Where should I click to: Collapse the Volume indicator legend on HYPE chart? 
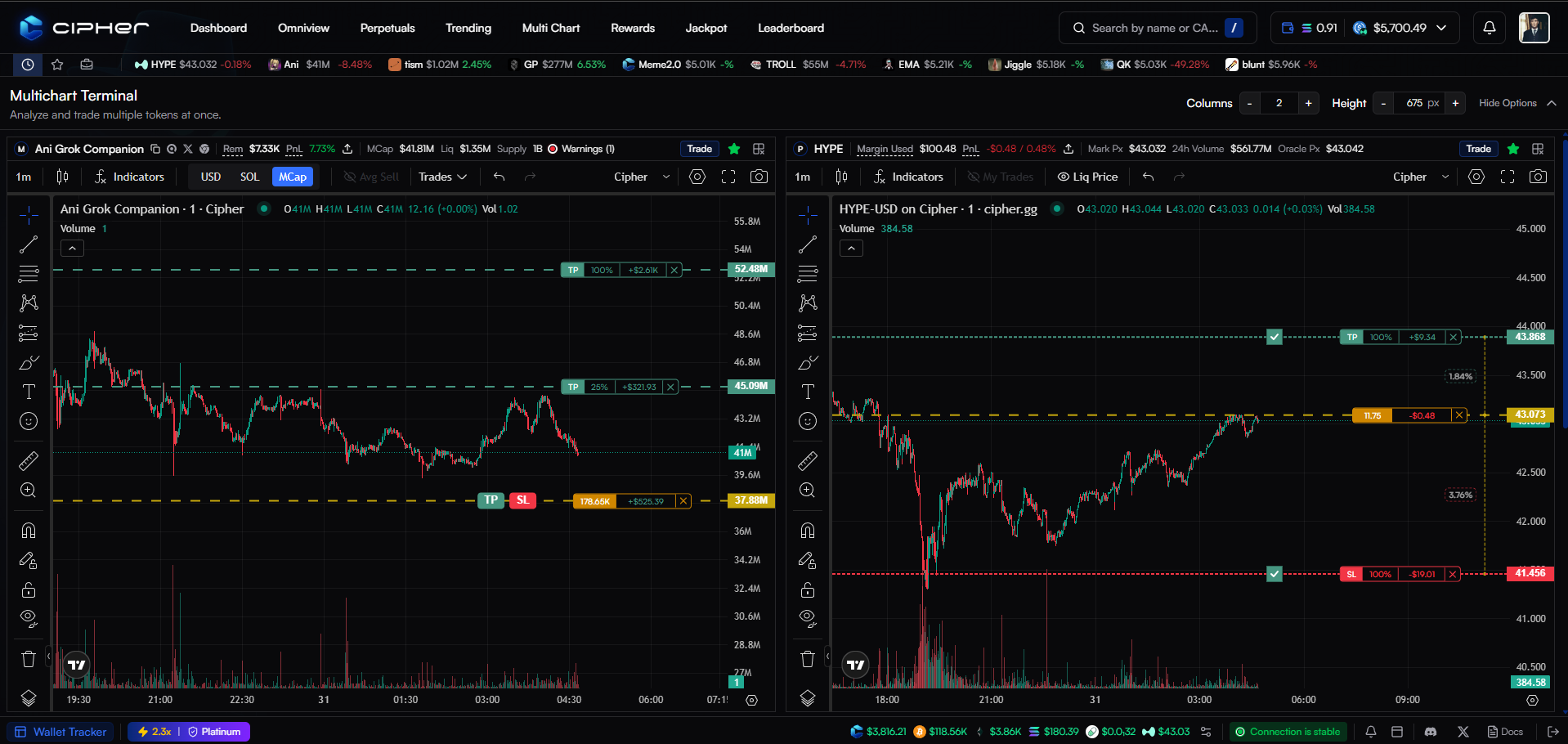(851, 249)
